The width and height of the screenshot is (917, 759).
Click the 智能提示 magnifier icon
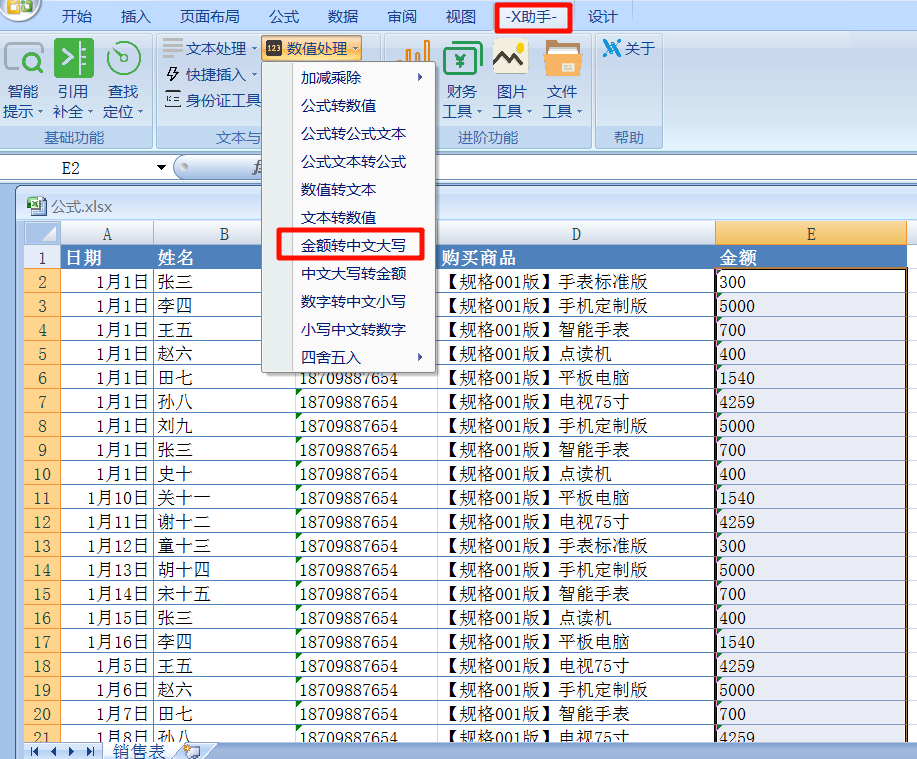click(23, 58)
